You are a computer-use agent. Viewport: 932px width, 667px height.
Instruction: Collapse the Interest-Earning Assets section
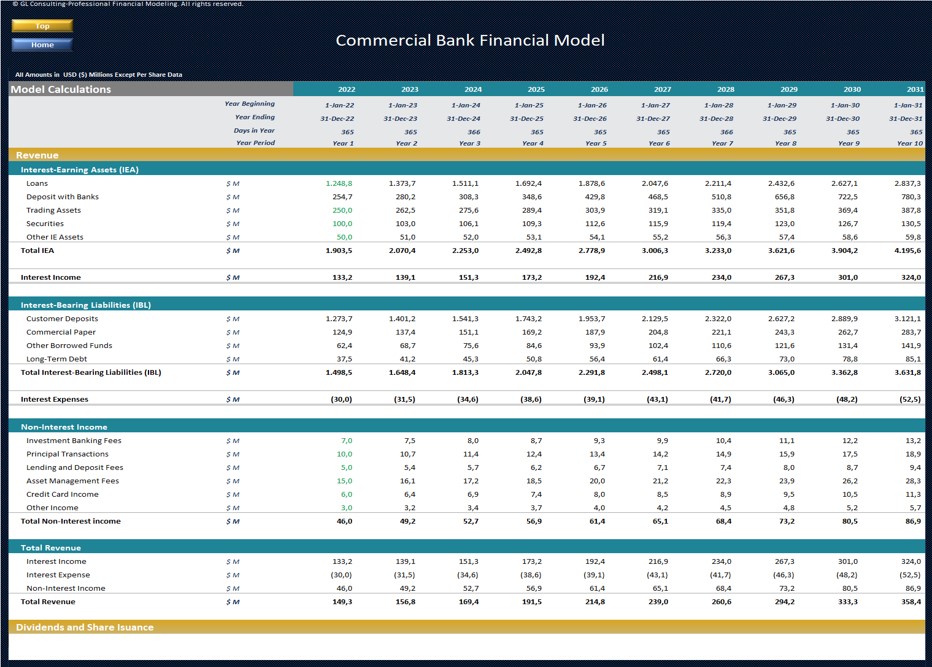point(90,169)
